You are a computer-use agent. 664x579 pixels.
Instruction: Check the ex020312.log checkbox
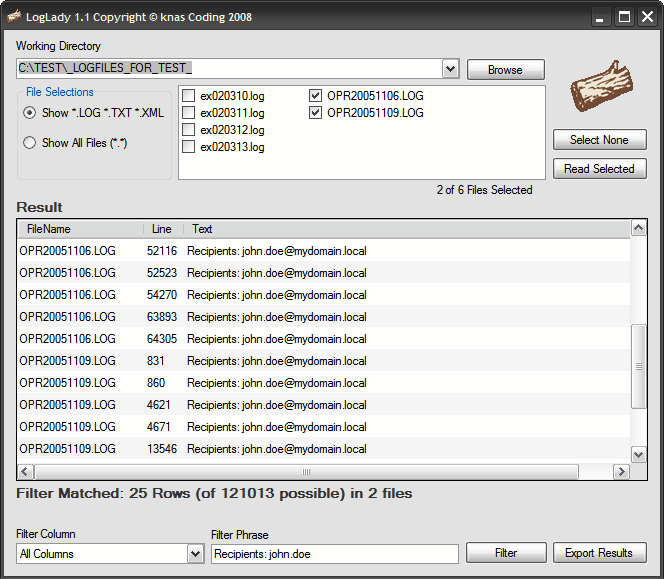[x=188, y=130]
